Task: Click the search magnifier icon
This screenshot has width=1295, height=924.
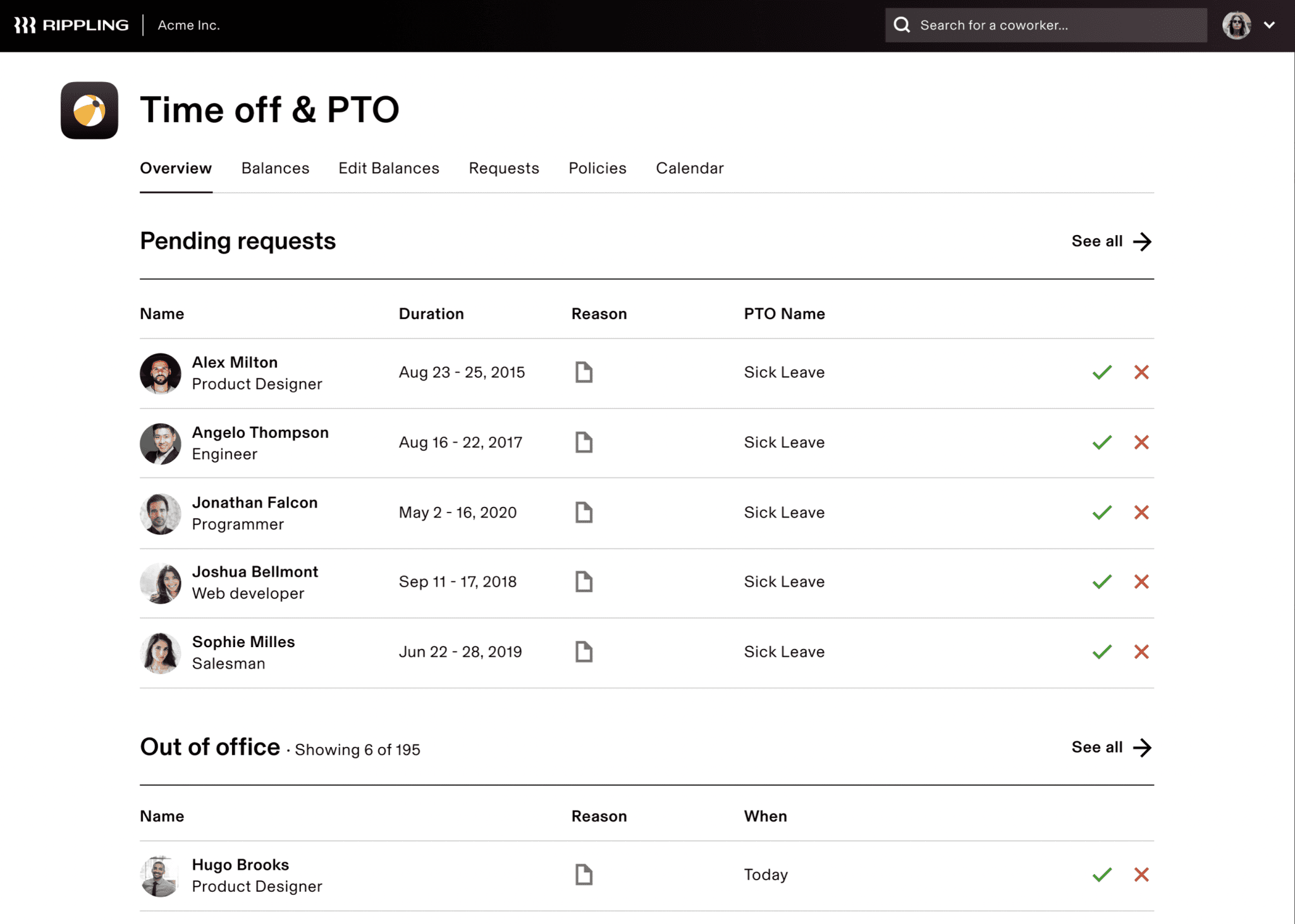Action: click(900, 25)
